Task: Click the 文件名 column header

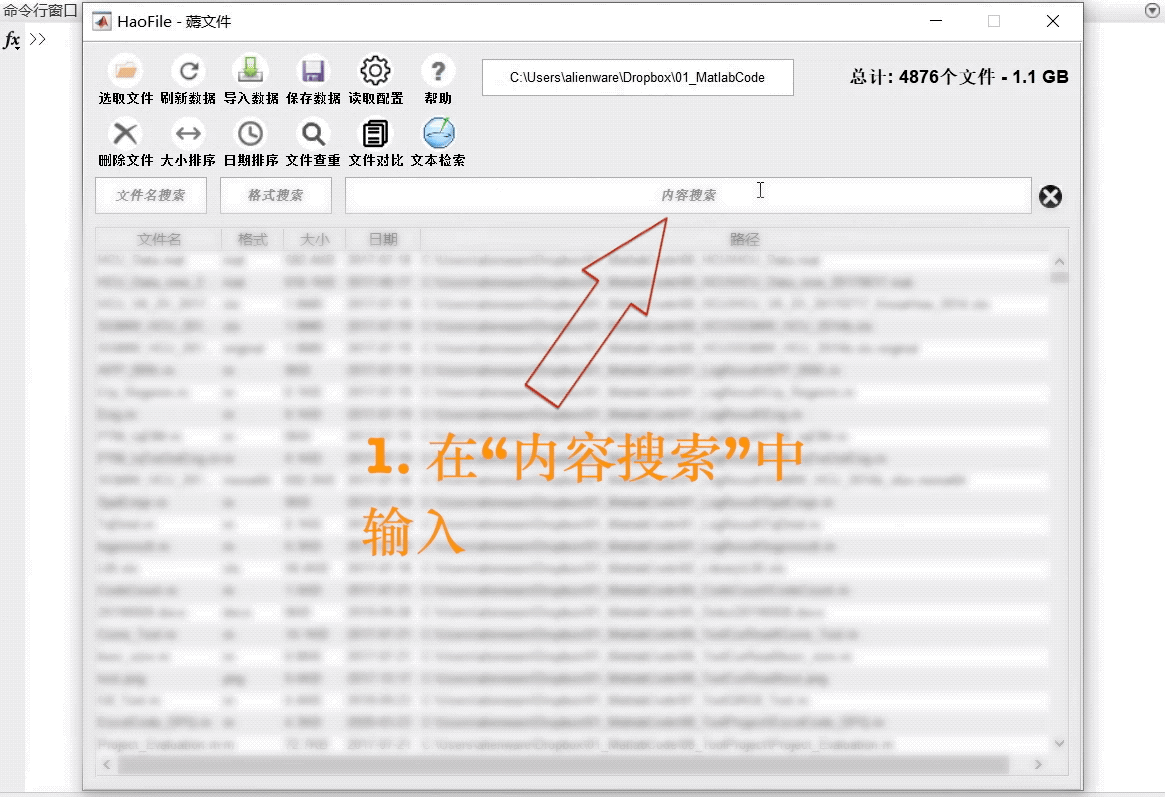Action: tap(159, 239)
